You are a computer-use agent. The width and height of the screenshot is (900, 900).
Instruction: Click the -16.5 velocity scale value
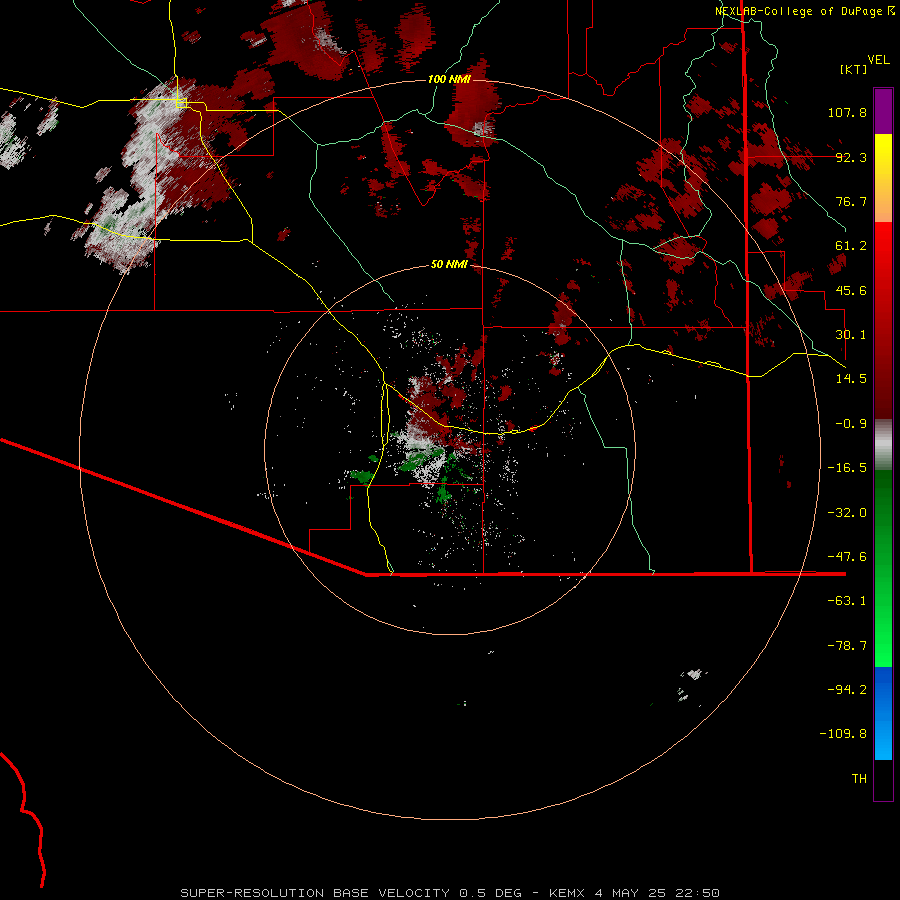(847, 468)
